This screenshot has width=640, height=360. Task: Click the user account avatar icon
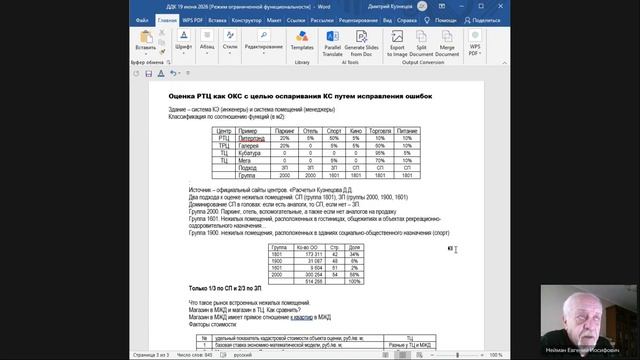pos(422,6)
